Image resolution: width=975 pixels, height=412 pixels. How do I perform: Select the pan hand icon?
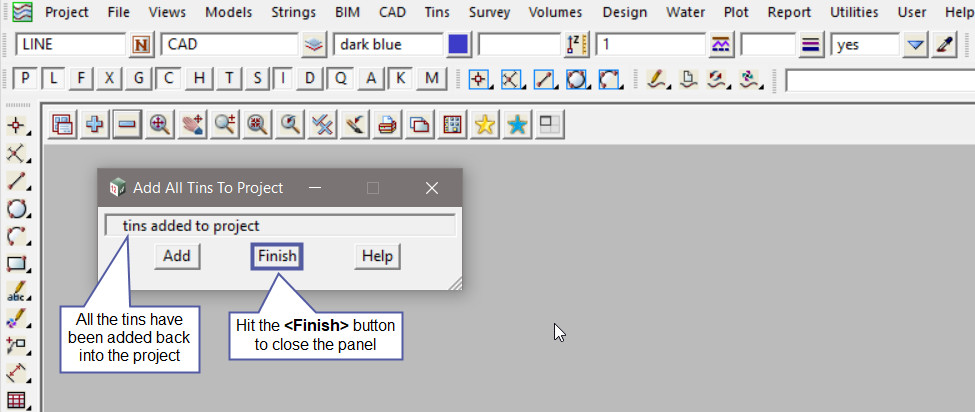click(192, 125)
